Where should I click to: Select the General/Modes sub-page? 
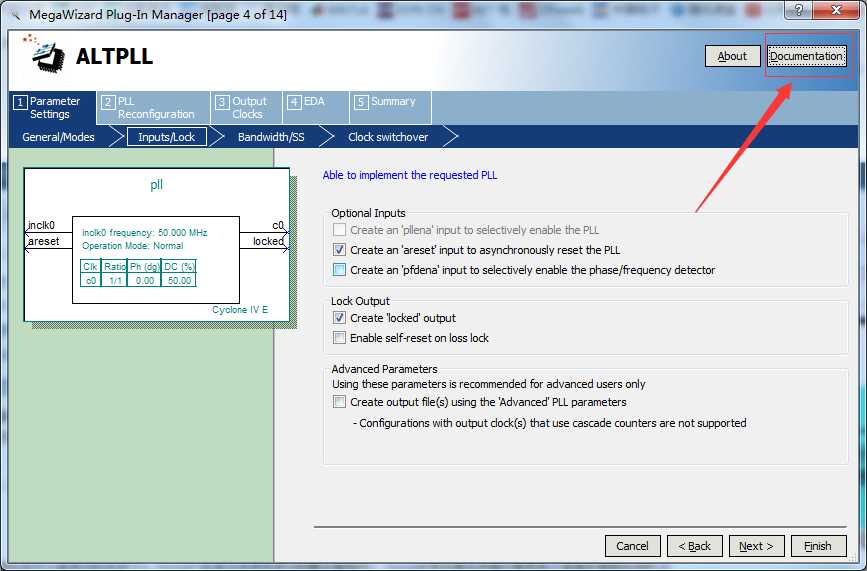pyautogui.click(x=58, y=137)
